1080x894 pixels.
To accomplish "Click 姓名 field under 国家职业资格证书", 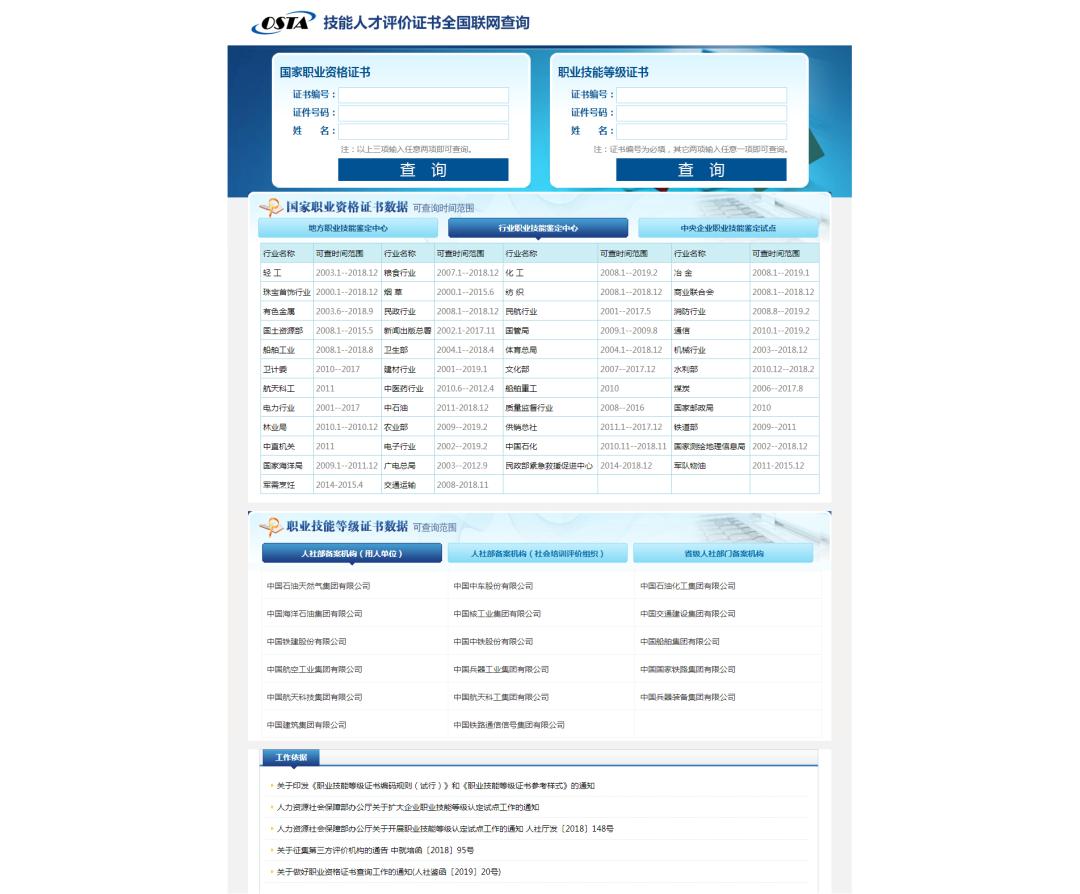I will (x=423, y=131).
